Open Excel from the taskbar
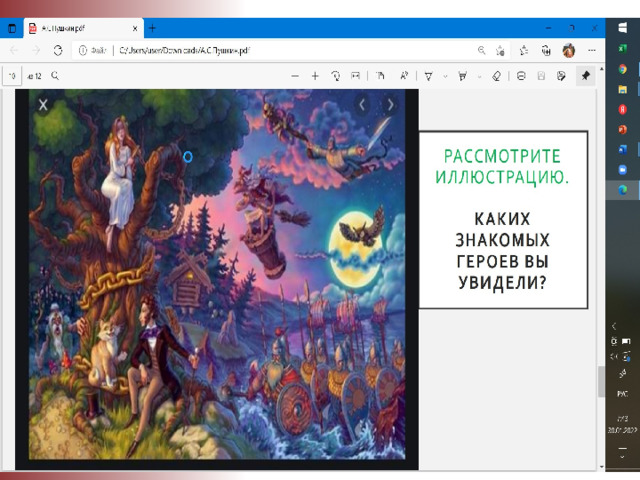The width and height of the screenshot is (640, 480). click(622, 49)
